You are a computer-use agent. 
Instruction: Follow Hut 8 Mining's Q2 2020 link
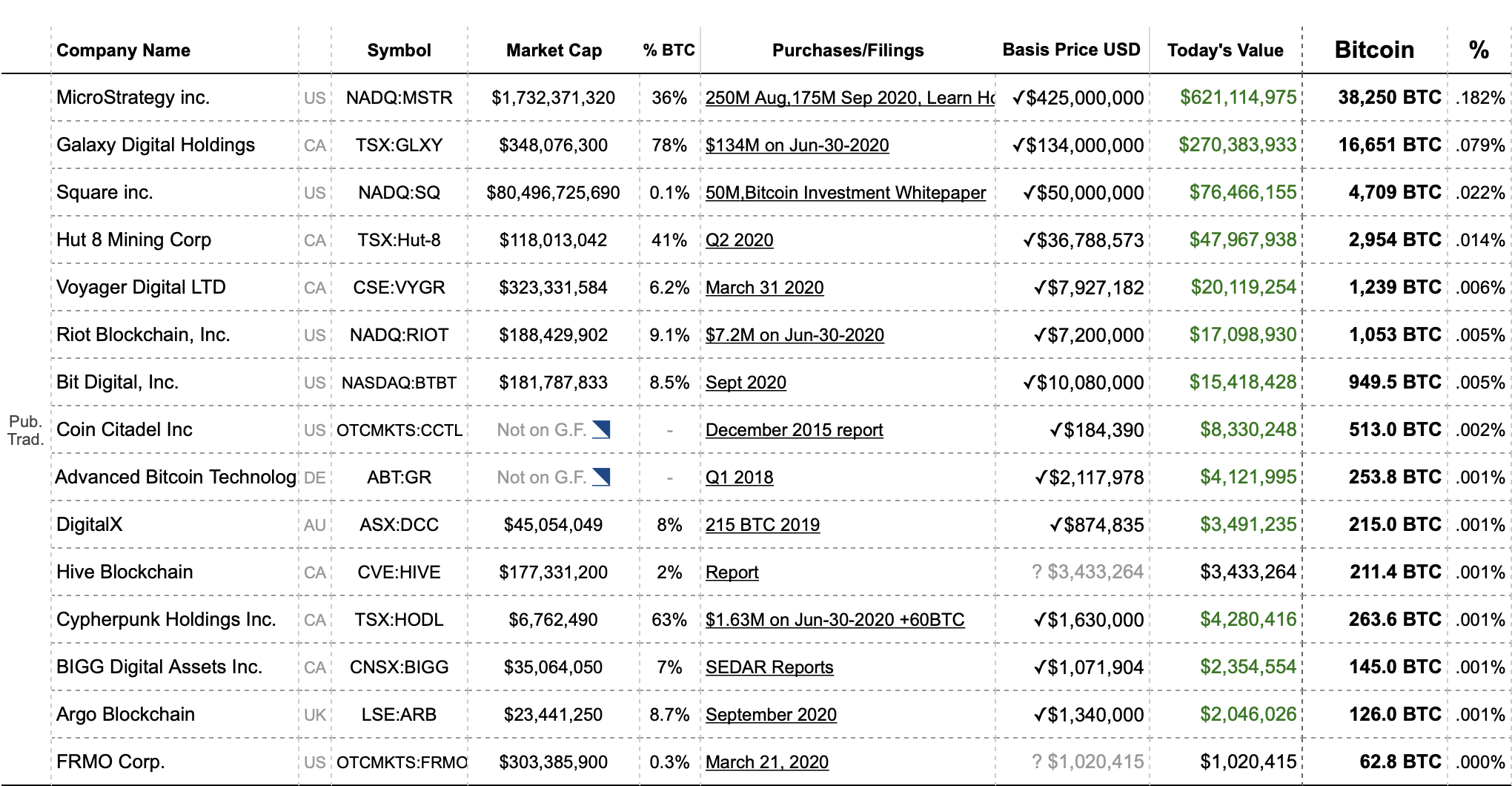(739, 240)
